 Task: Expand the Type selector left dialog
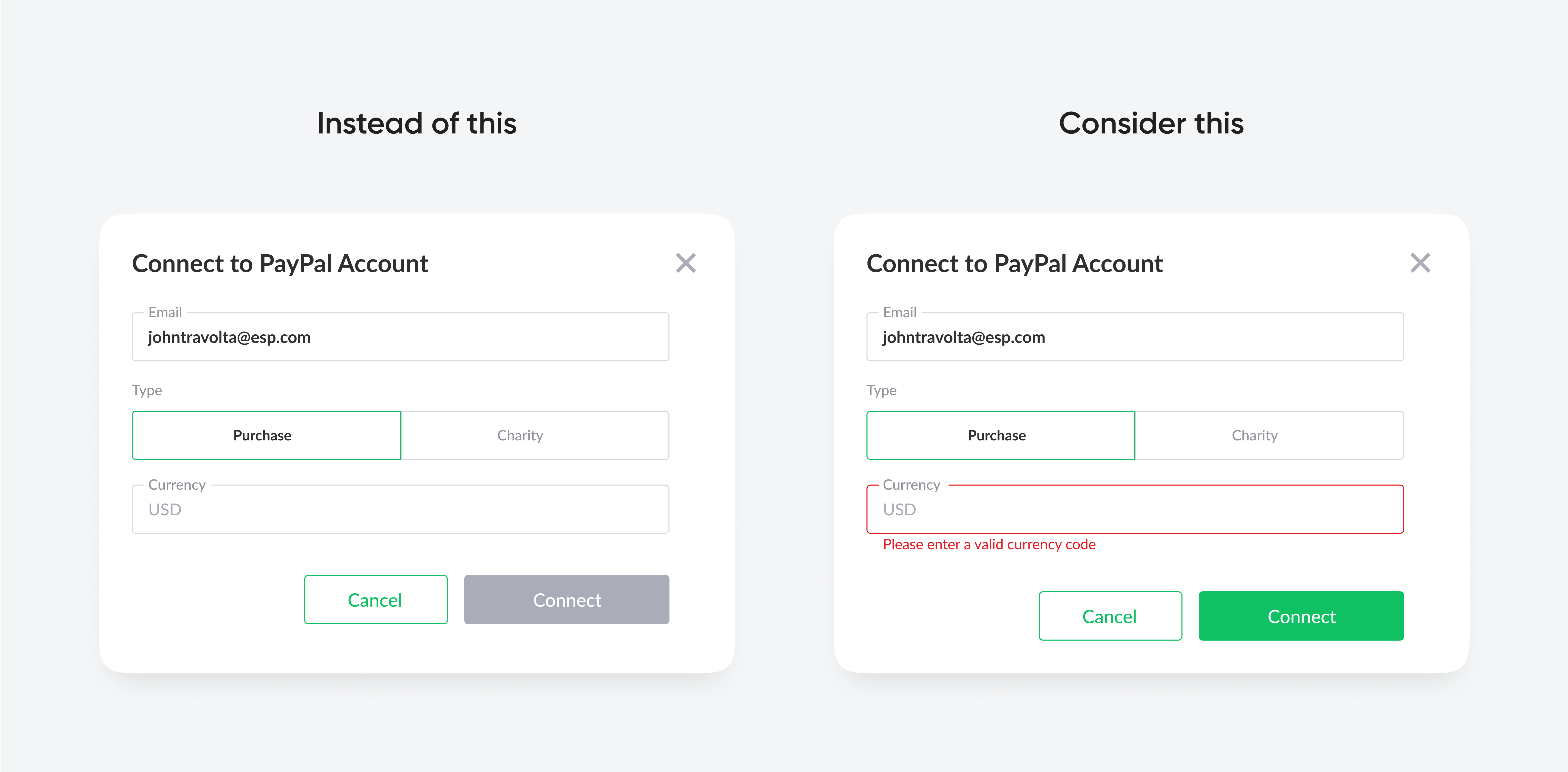pyautogui.click(x=400, y=435)
